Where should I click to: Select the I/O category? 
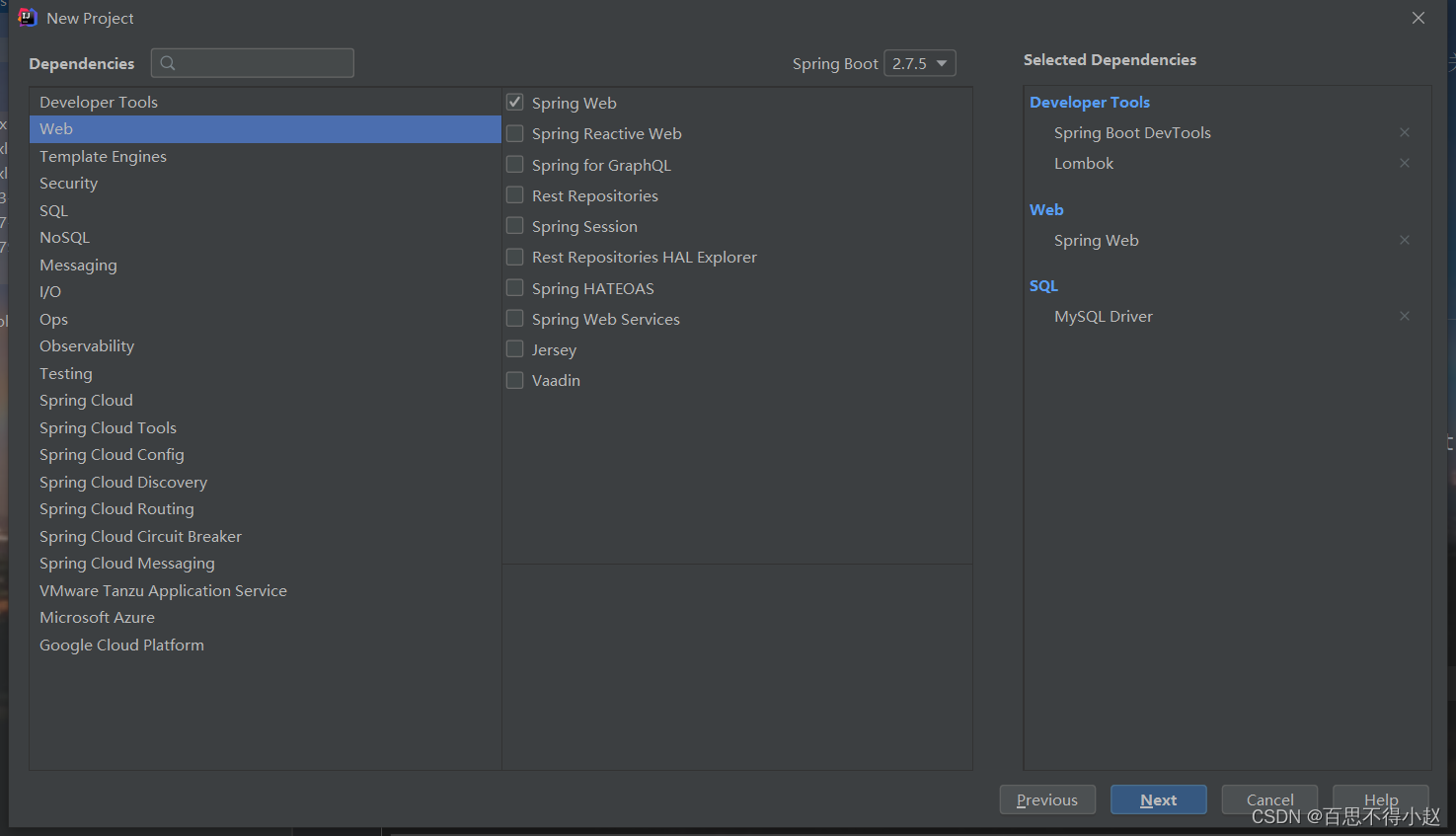point(266,292)
